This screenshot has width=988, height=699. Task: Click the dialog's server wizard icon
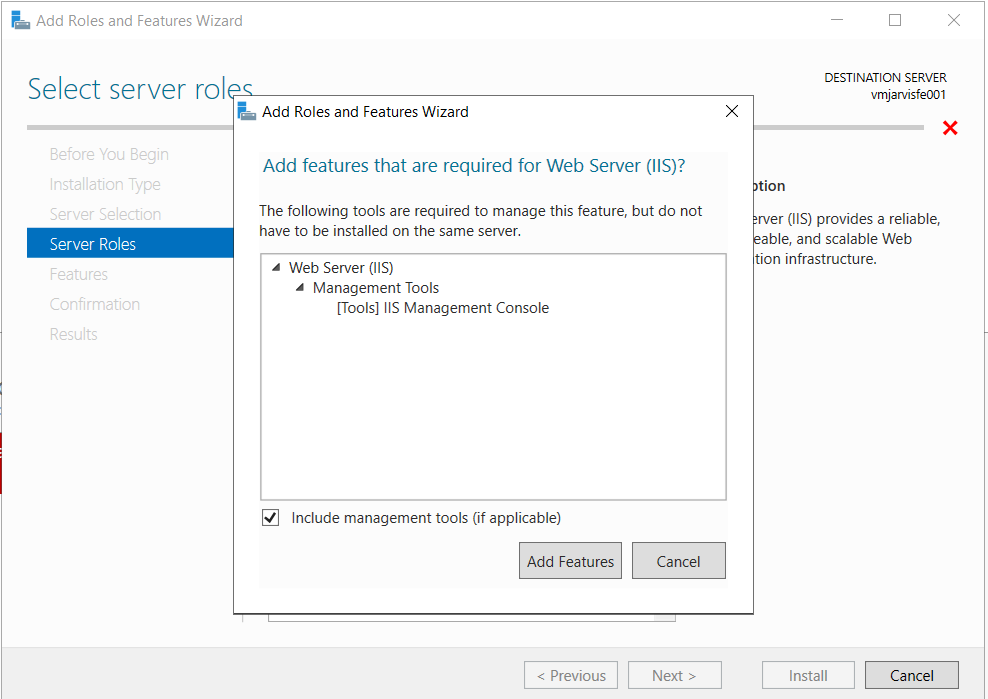pos(246,112)
